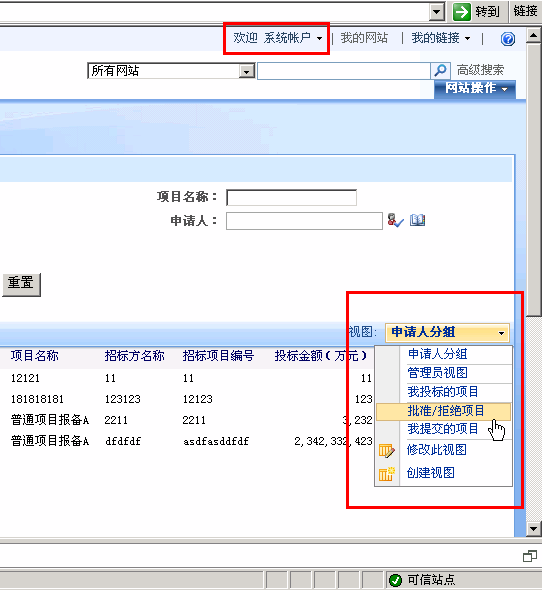Screen dimensions: 542x590
Task: Sort by 项目名称 column header
Action: (x=35, y=356)
